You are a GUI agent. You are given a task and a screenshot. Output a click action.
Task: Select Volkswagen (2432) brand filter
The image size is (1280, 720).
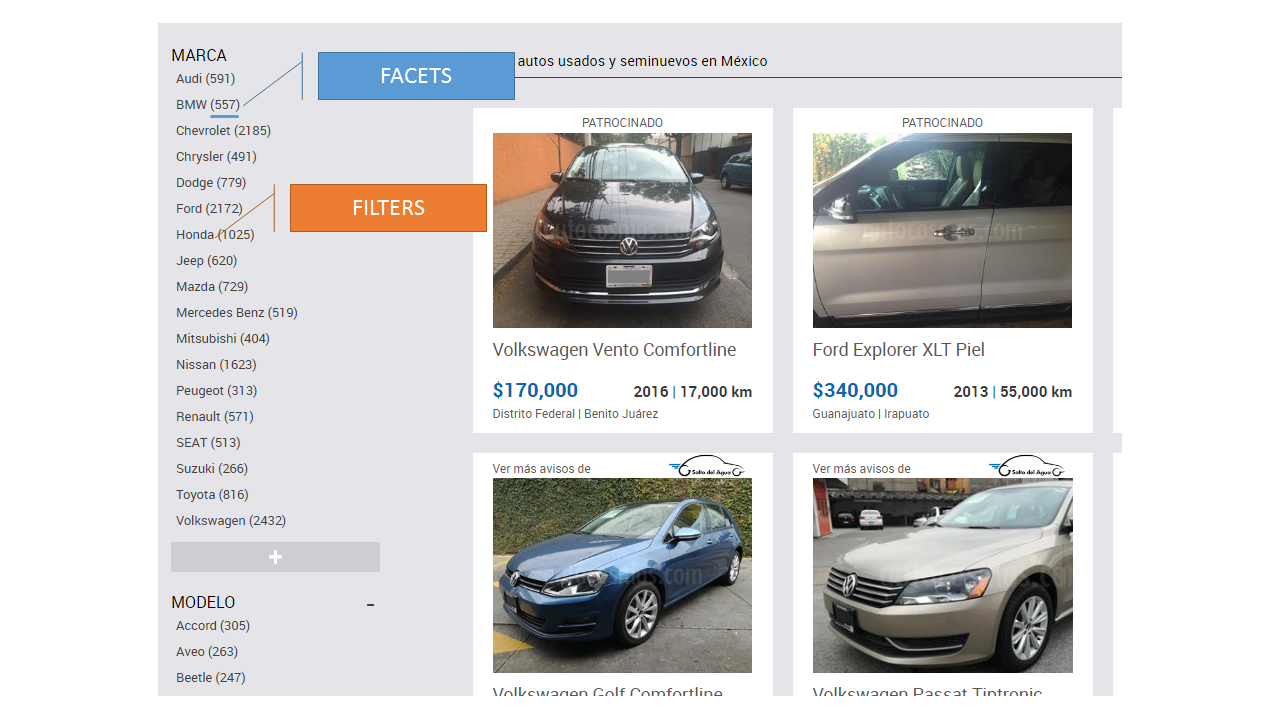231,521
